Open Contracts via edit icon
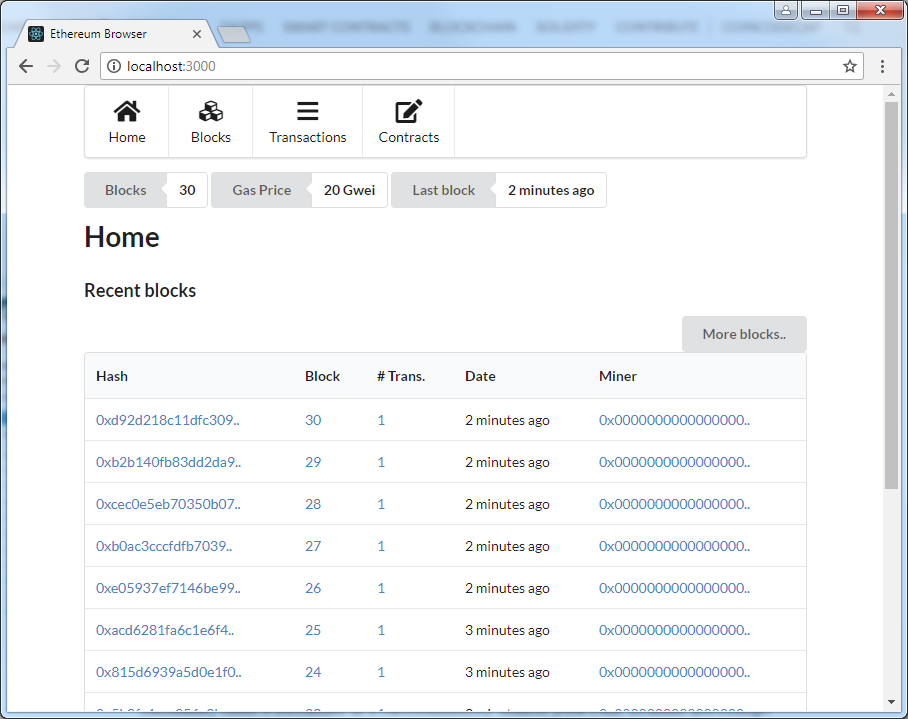Image resolution: width=908 pixels, height=719 pixels. pos(409,111)
